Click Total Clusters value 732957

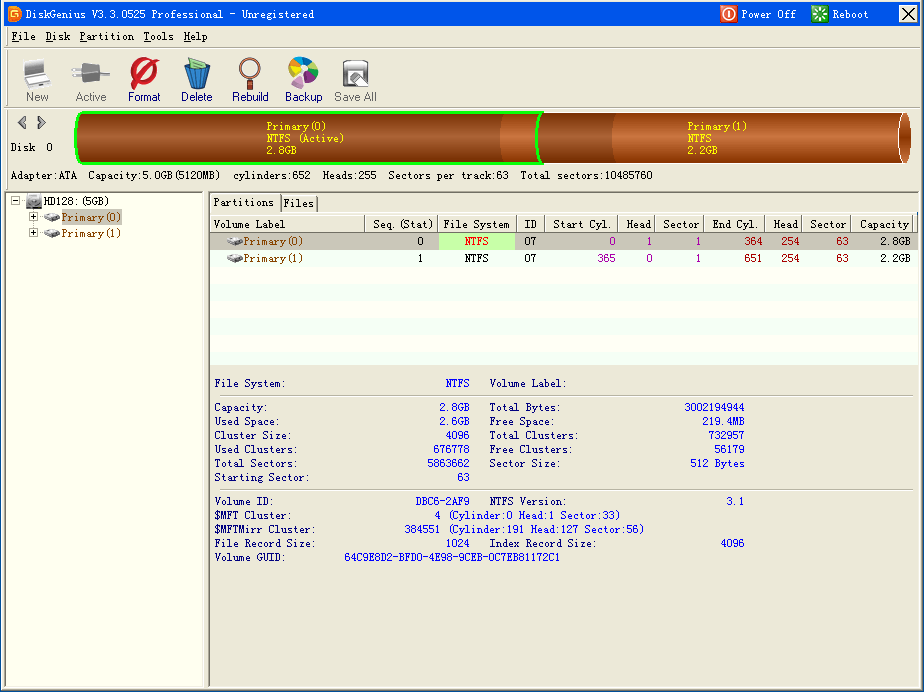pyautogui.click(x=726, y=436)
